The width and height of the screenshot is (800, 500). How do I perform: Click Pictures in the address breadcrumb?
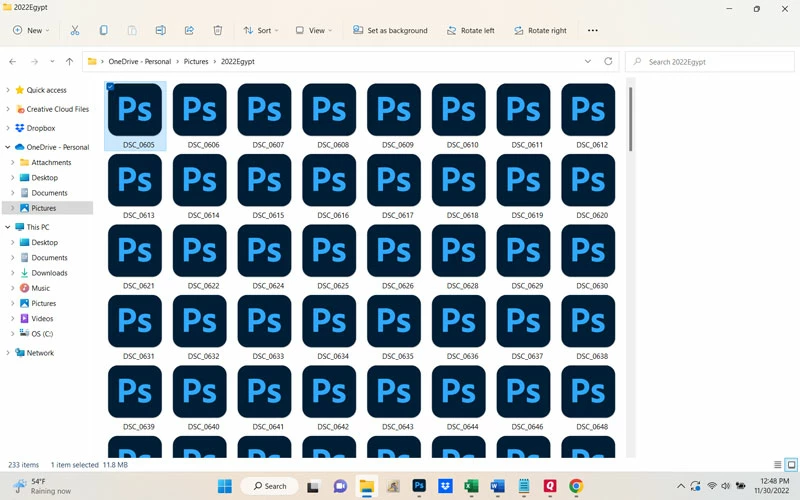coord(196,62)
